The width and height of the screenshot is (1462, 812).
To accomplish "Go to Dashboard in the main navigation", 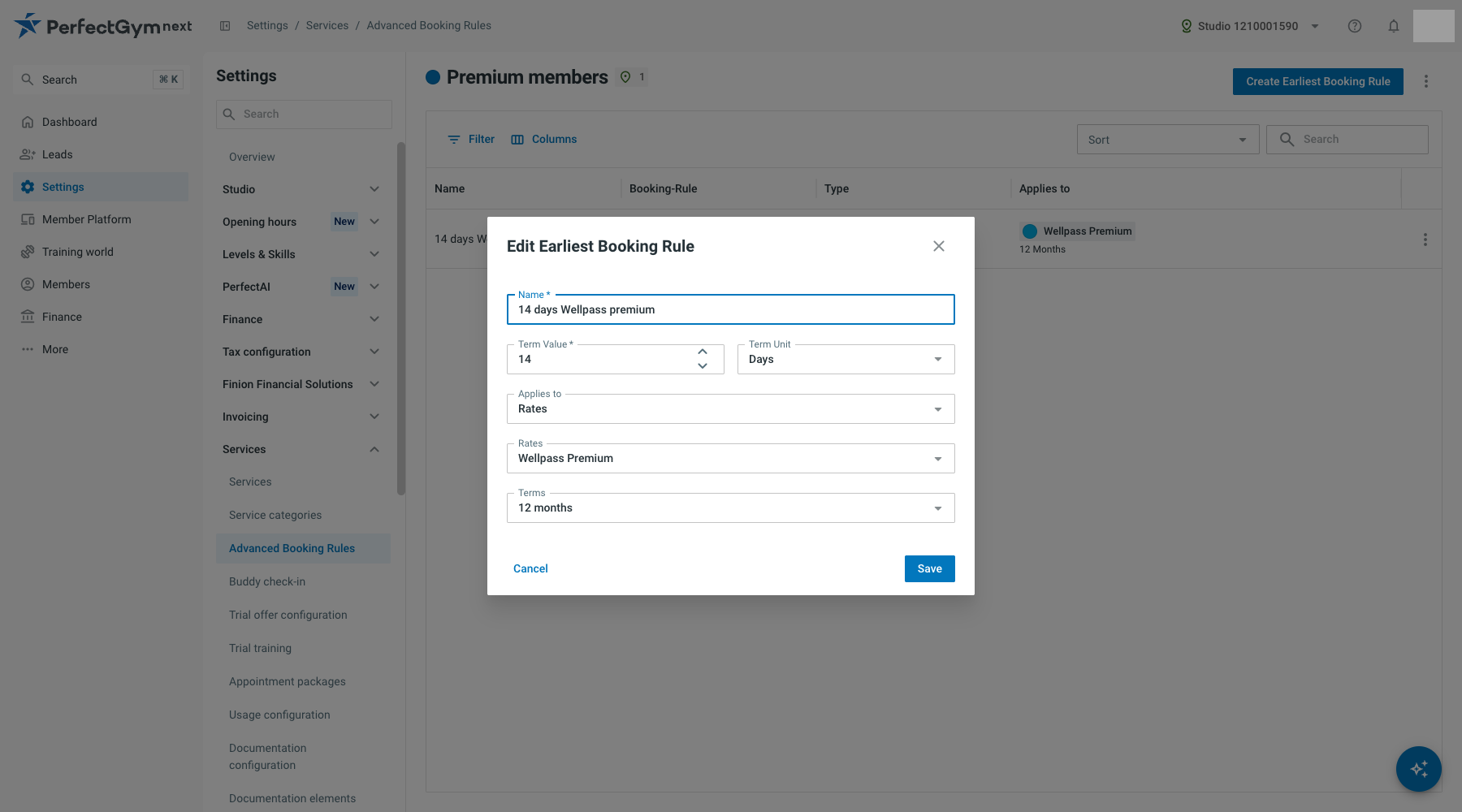I will click(x=101, y=122).
